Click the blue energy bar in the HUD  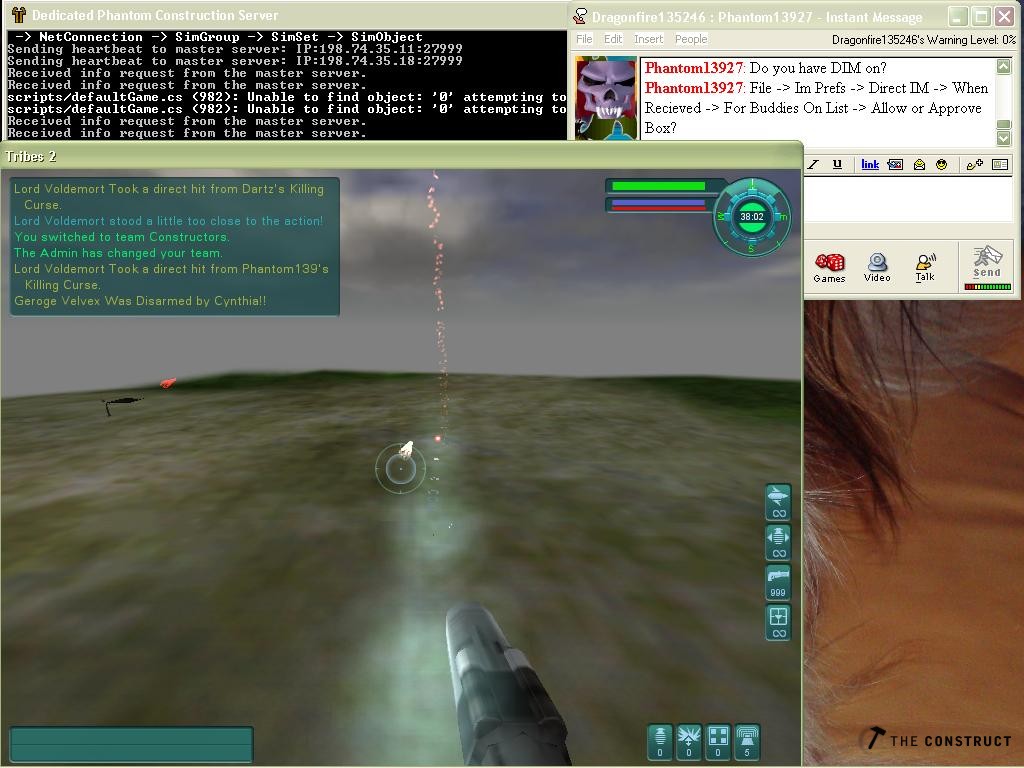click(x=658, y=204)
